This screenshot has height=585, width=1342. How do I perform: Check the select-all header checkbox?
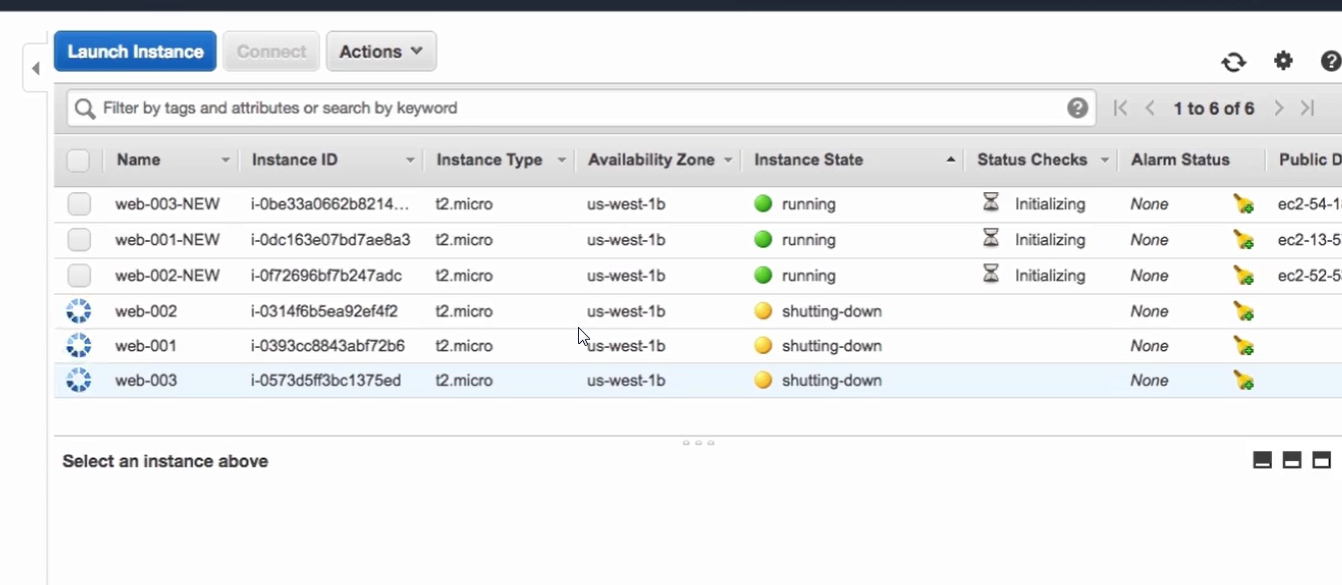pos(78,160)
